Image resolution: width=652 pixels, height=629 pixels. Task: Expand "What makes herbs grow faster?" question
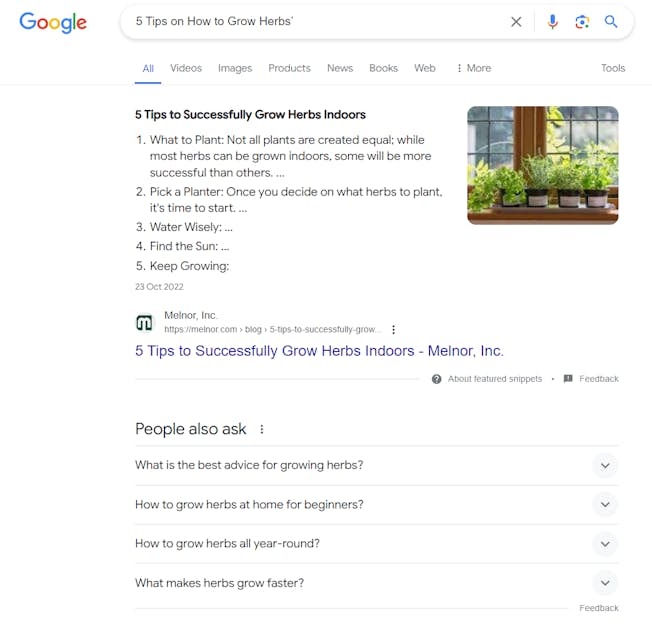(x=604, y=583)
